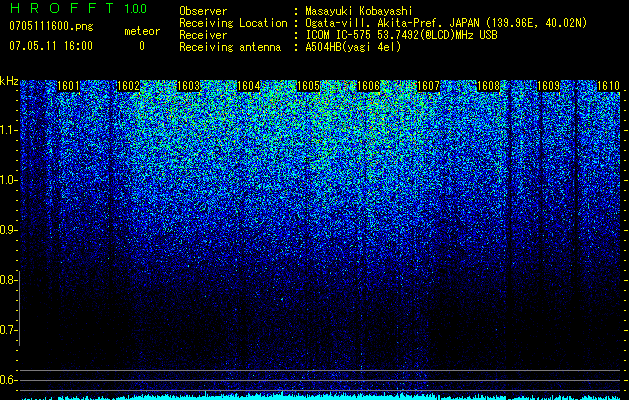This screenshot has width=629, height=400.
Task: Click the 'Receiver' field label
Action: click(x=203, y=35)
